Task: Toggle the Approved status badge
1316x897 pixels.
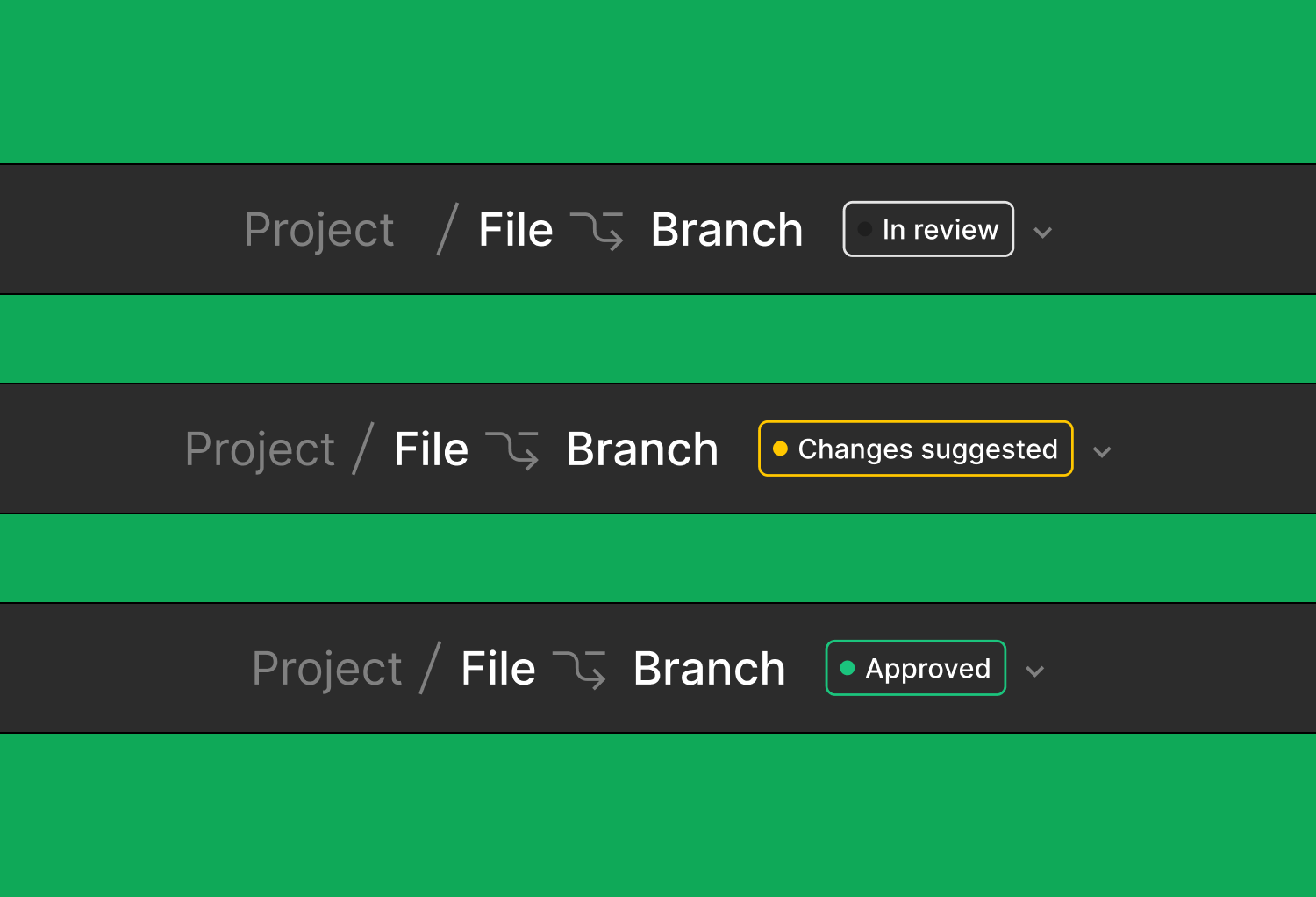Action: point(915,668)
